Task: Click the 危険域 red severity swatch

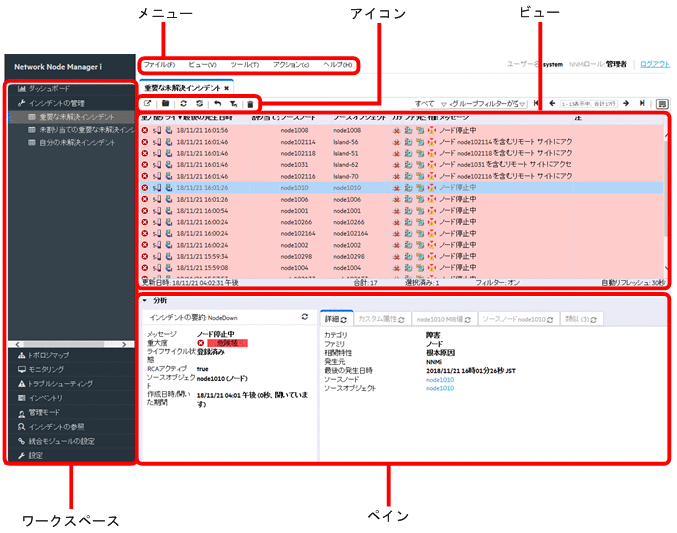Action: [228, 343]
